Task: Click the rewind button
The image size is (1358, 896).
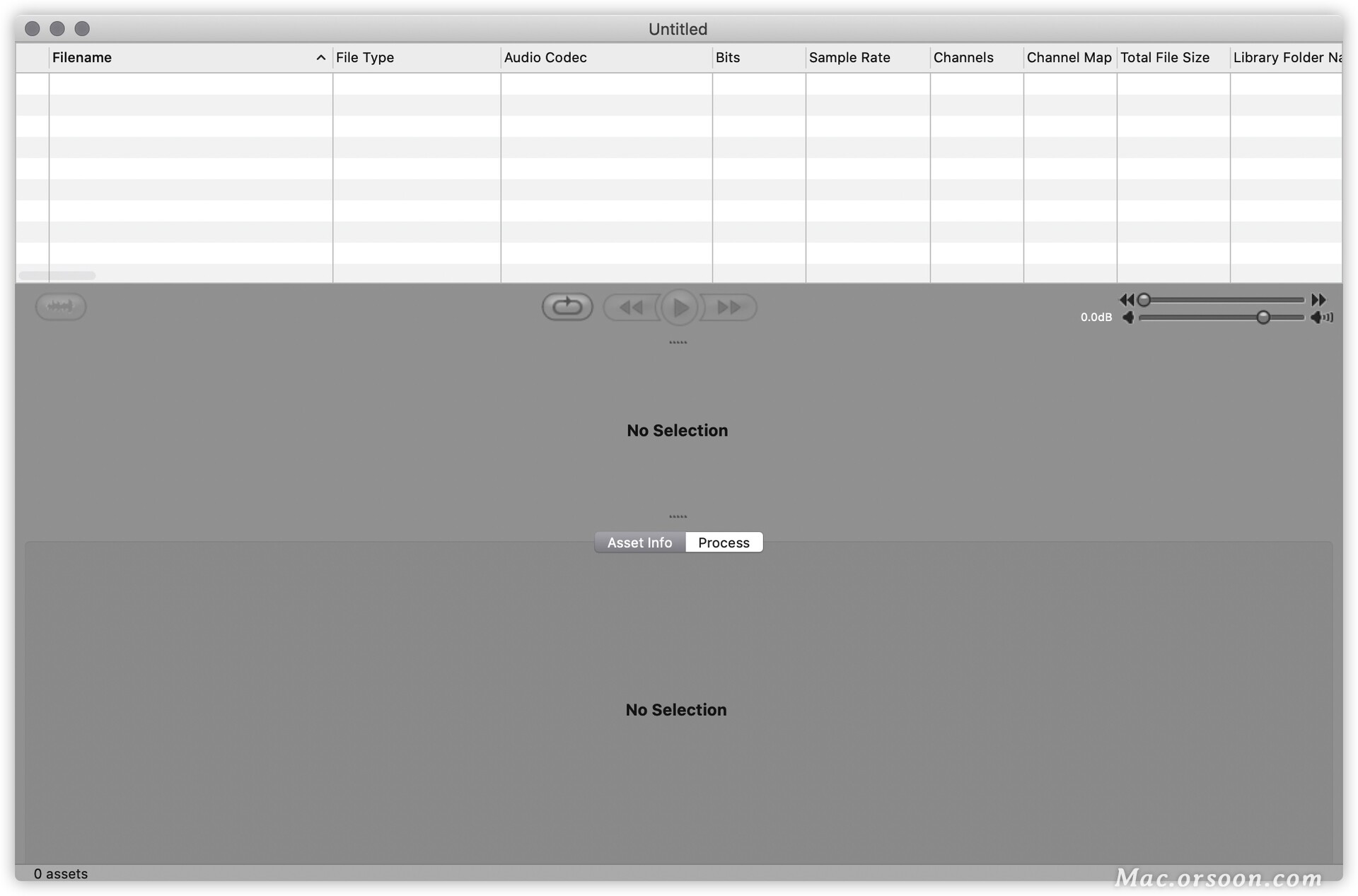Action: click(631, 308)
